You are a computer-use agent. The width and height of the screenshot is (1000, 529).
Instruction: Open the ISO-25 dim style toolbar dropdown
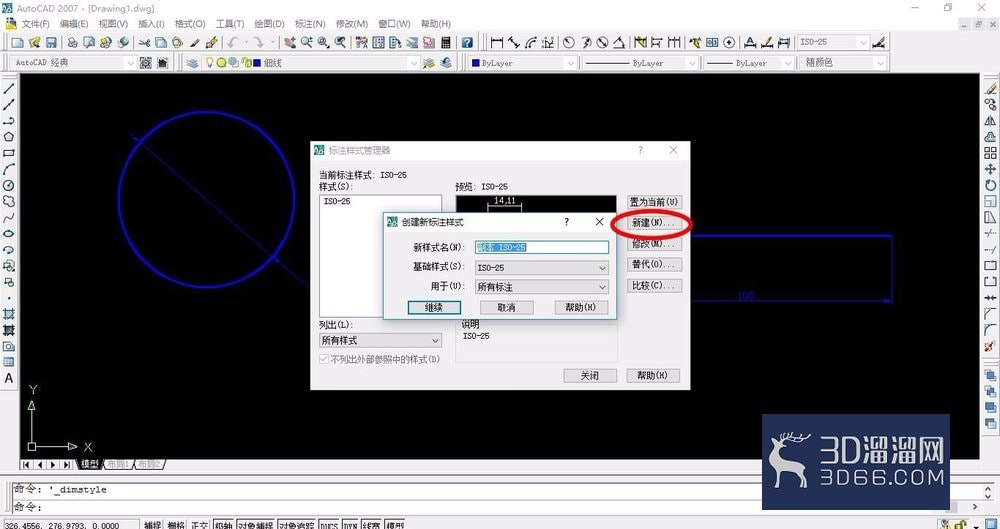point(834,42)
